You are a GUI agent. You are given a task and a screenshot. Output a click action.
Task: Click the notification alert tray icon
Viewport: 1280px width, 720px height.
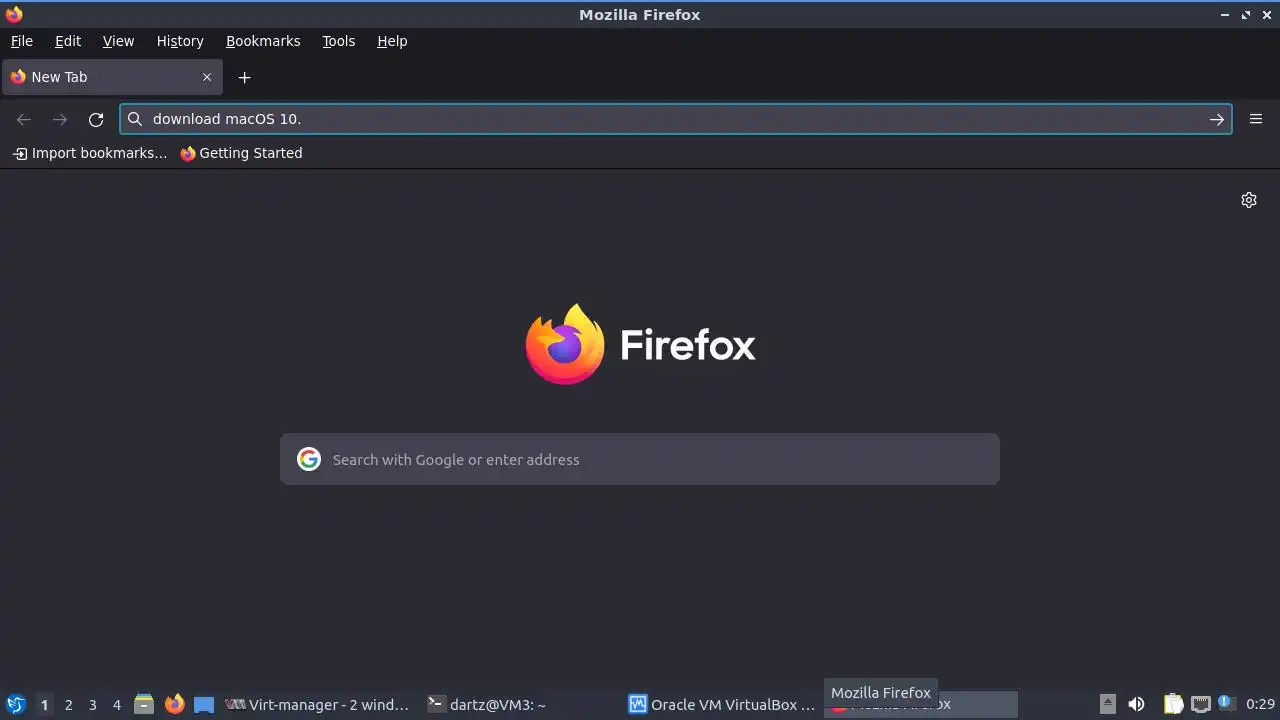coord(1226,704)
